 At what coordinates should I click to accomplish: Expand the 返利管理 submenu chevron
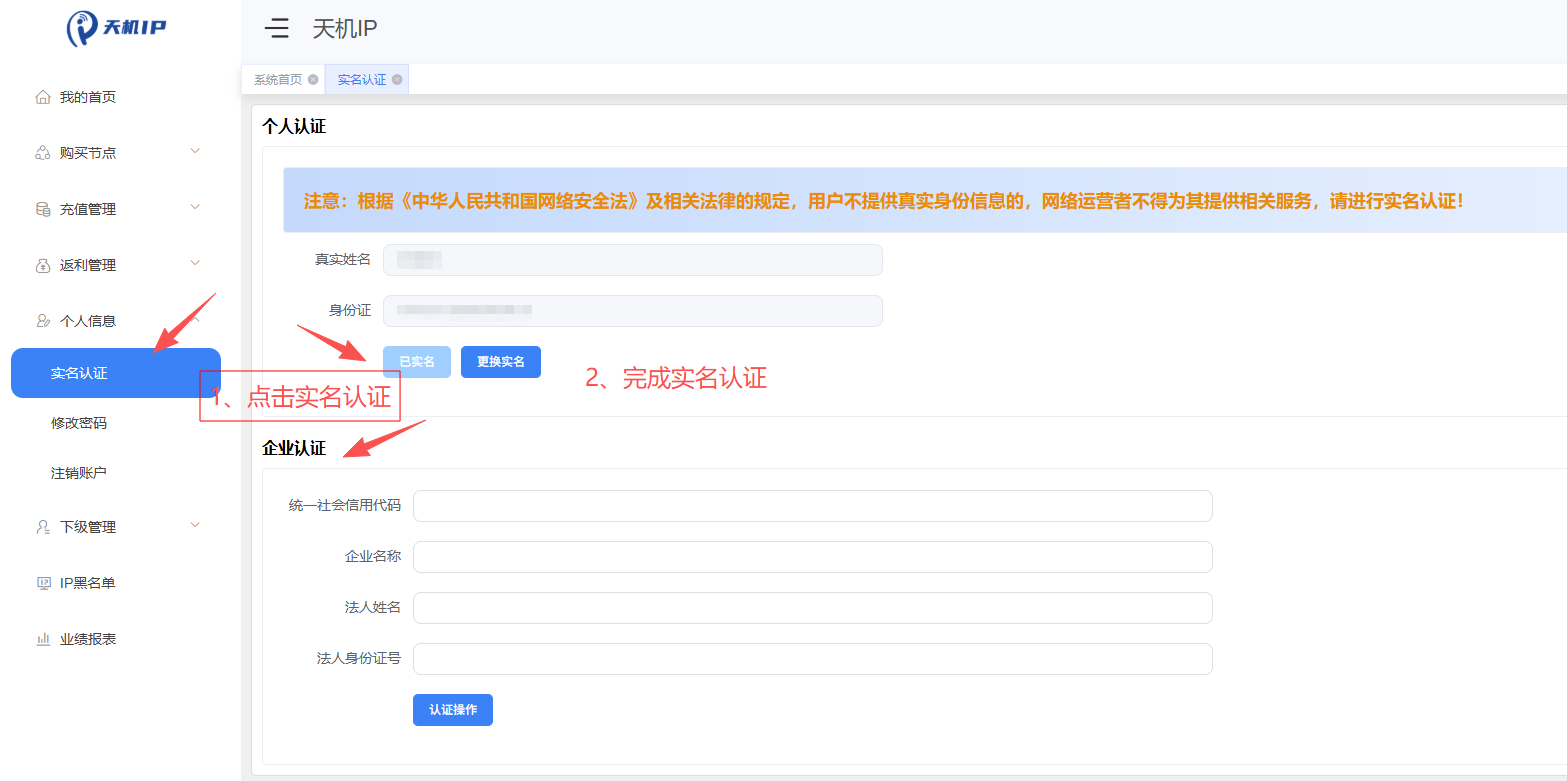pyautogui.click(x=195, y=264)
